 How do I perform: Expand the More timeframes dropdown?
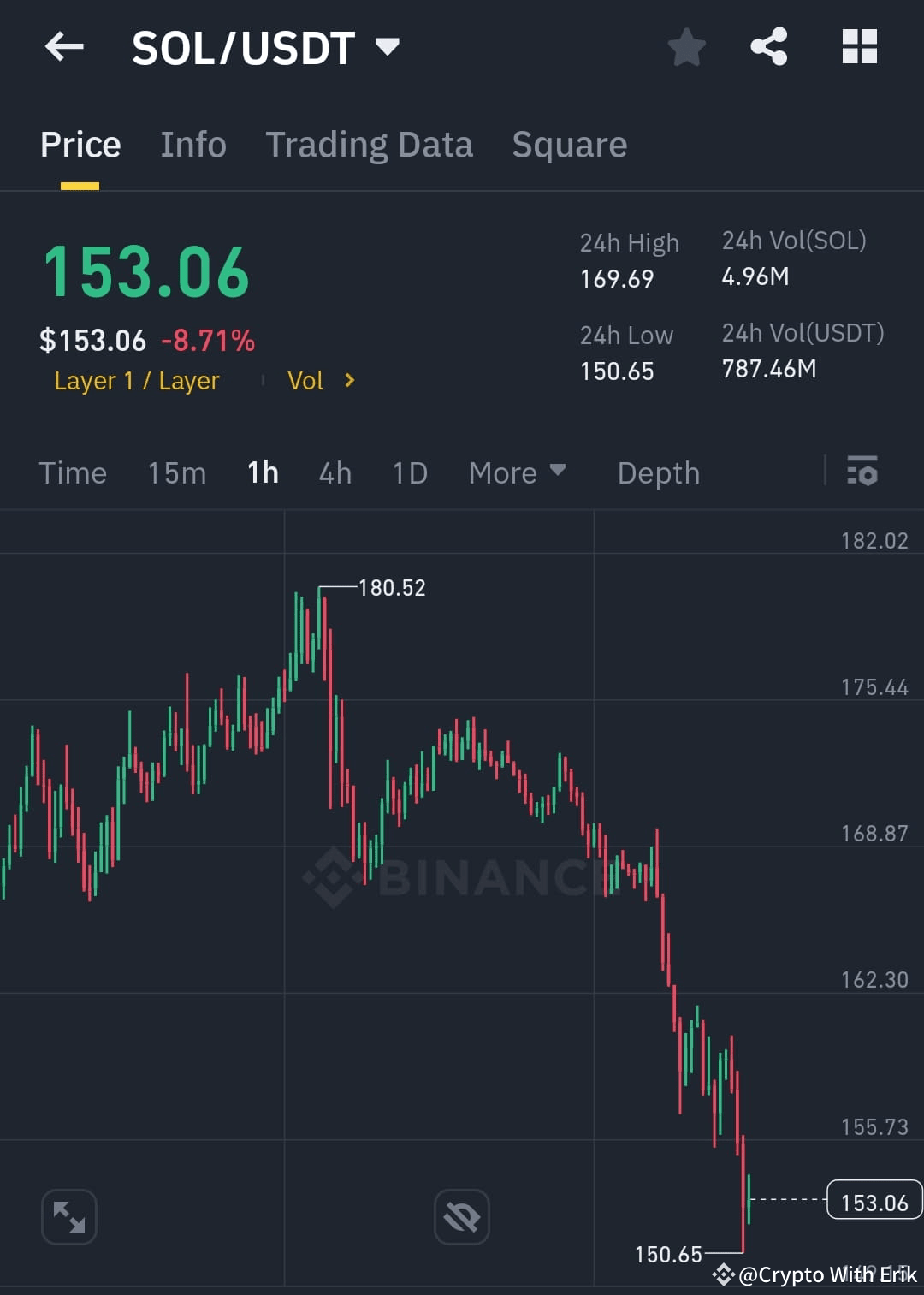pos(517,472)
